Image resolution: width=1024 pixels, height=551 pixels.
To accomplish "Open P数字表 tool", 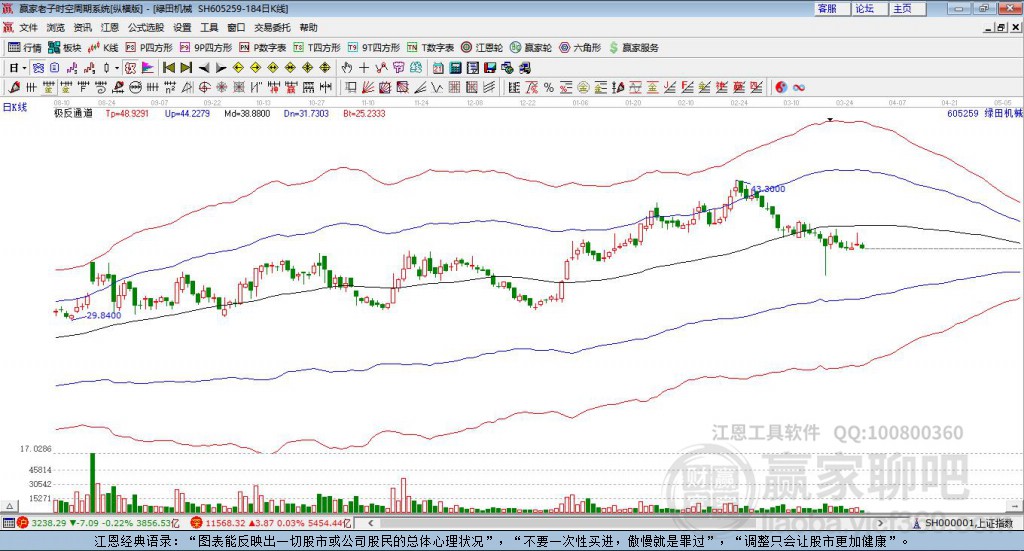I will [263, 48].
